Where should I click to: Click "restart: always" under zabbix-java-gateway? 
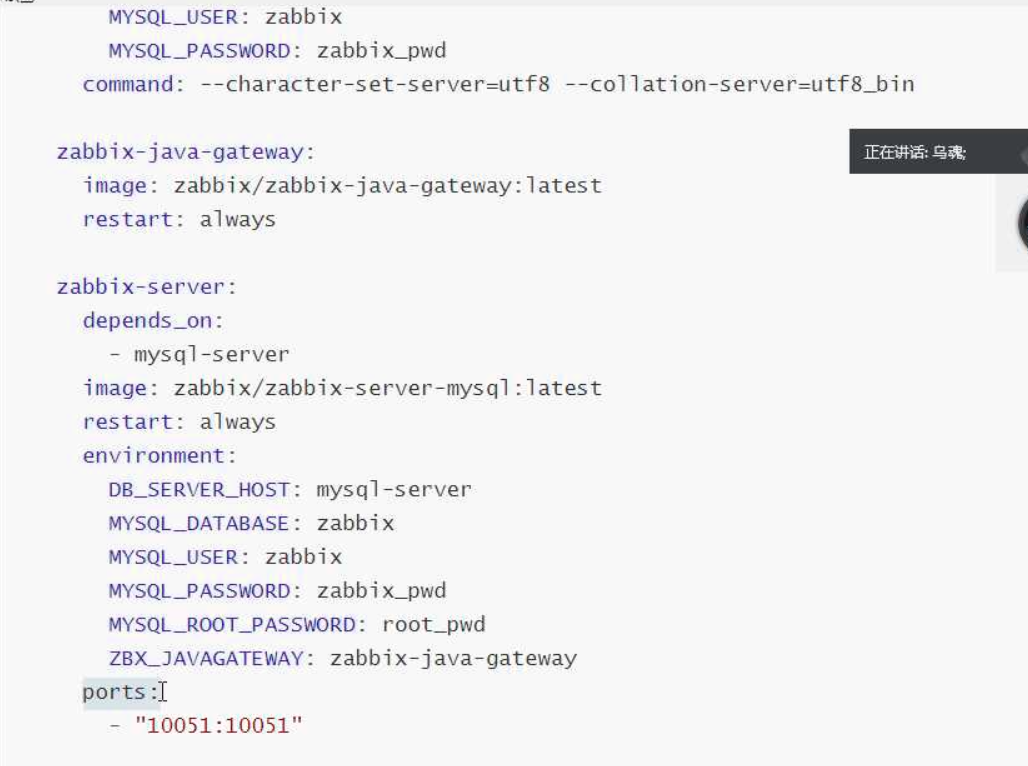click(179, 219)
